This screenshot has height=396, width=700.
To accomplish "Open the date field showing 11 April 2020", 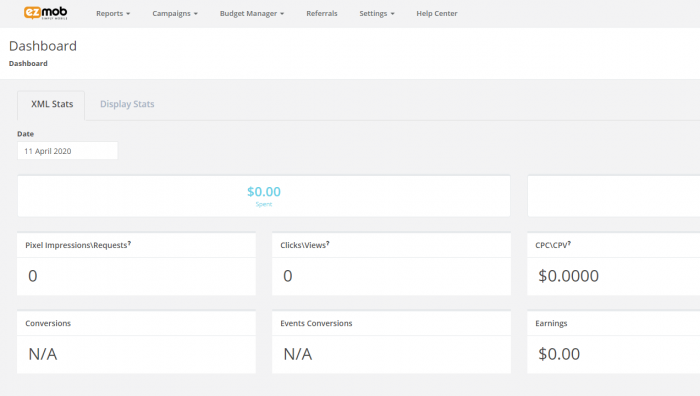I will click(x=67, y=151).
